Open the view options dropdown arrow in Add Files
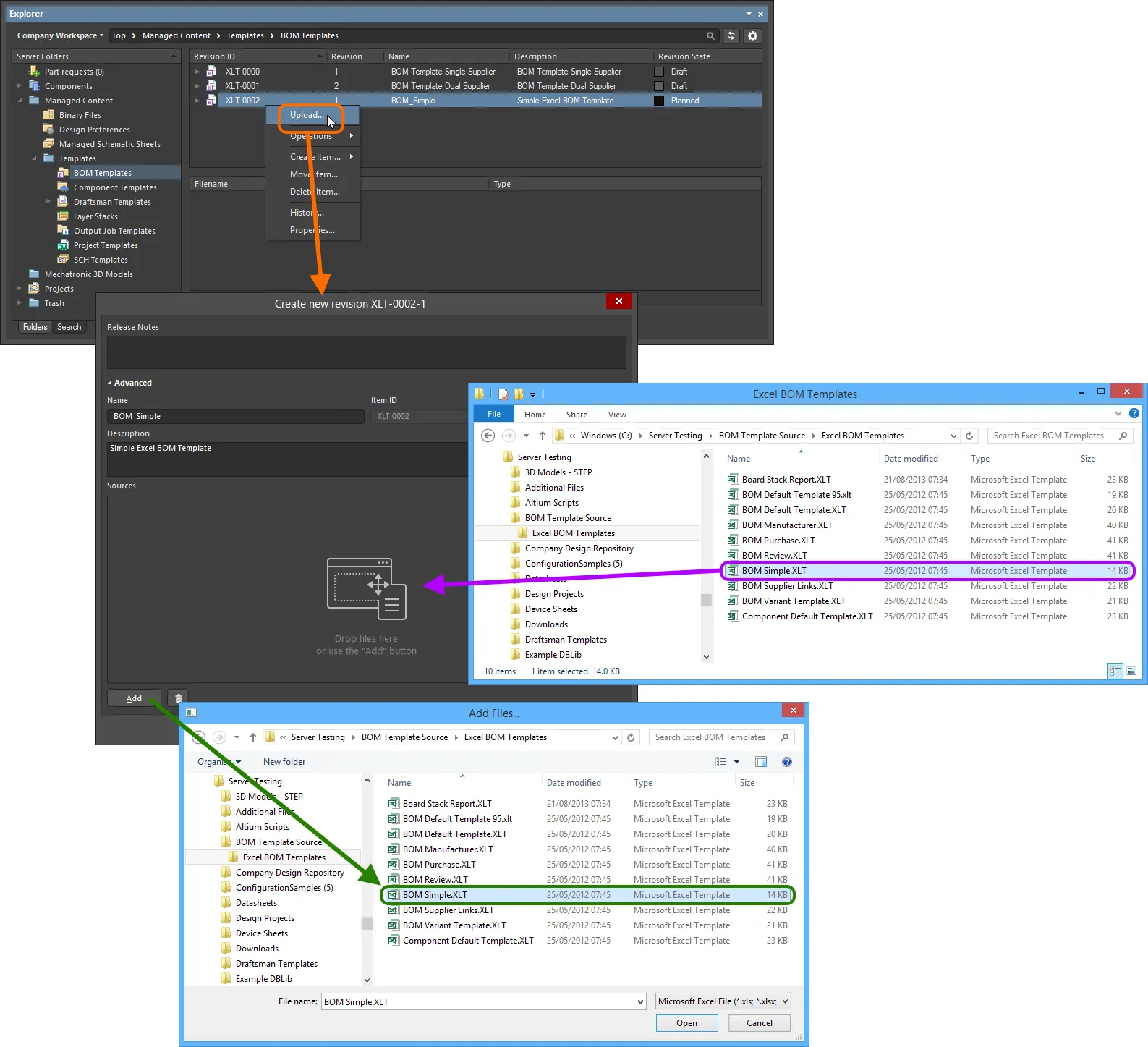 (736, 762)
